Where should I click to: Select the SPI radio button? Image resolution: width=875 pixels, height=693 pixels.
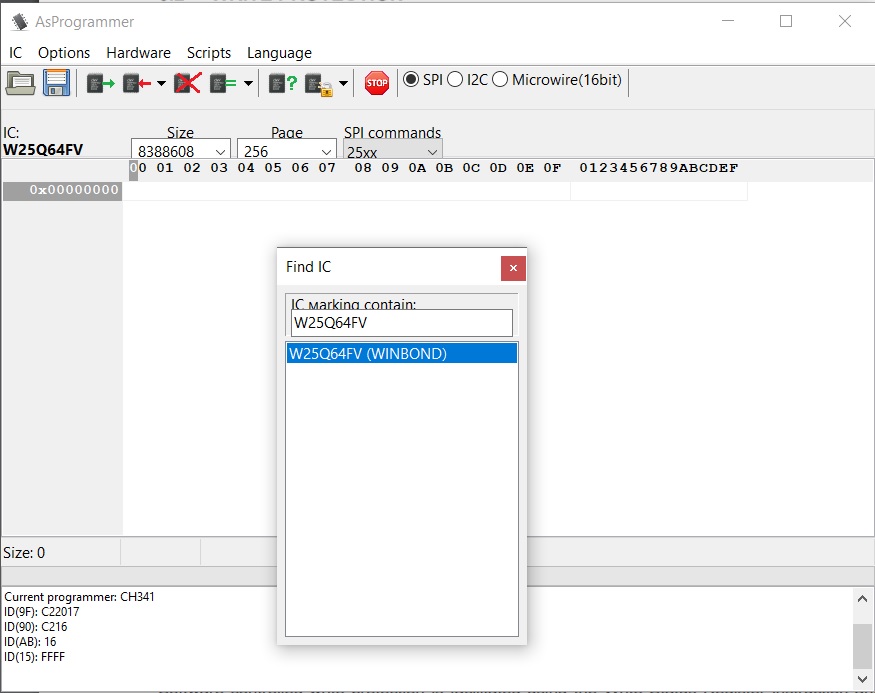411,80
